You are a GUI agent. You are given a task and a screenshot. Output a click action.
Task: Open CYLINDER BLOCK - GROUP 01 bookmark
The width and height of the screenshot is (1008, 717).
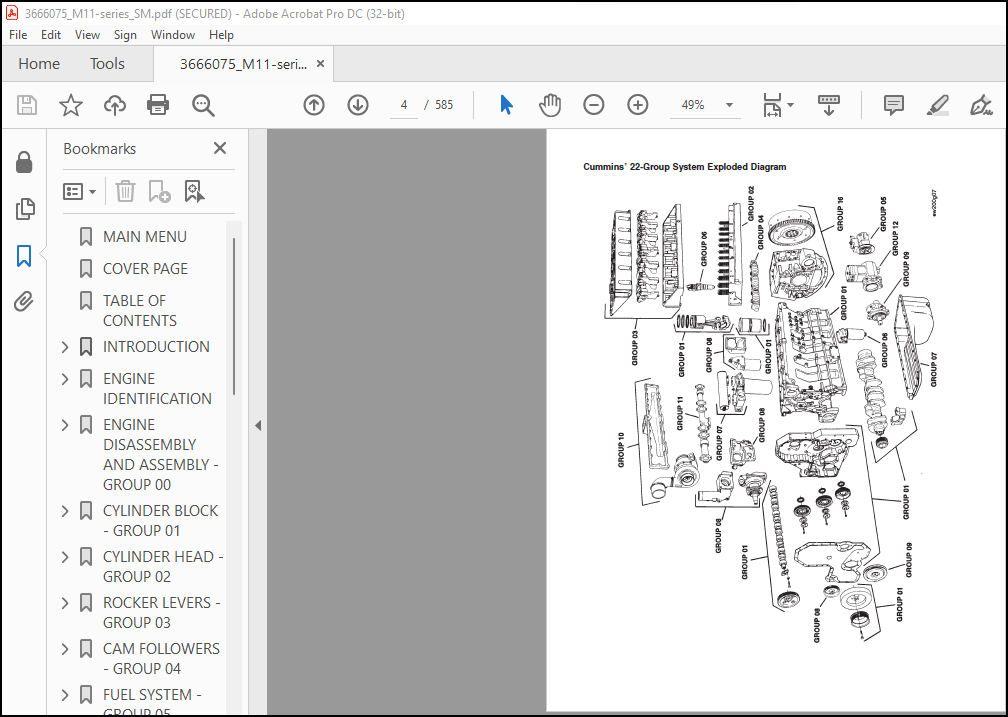pos(161,521)
